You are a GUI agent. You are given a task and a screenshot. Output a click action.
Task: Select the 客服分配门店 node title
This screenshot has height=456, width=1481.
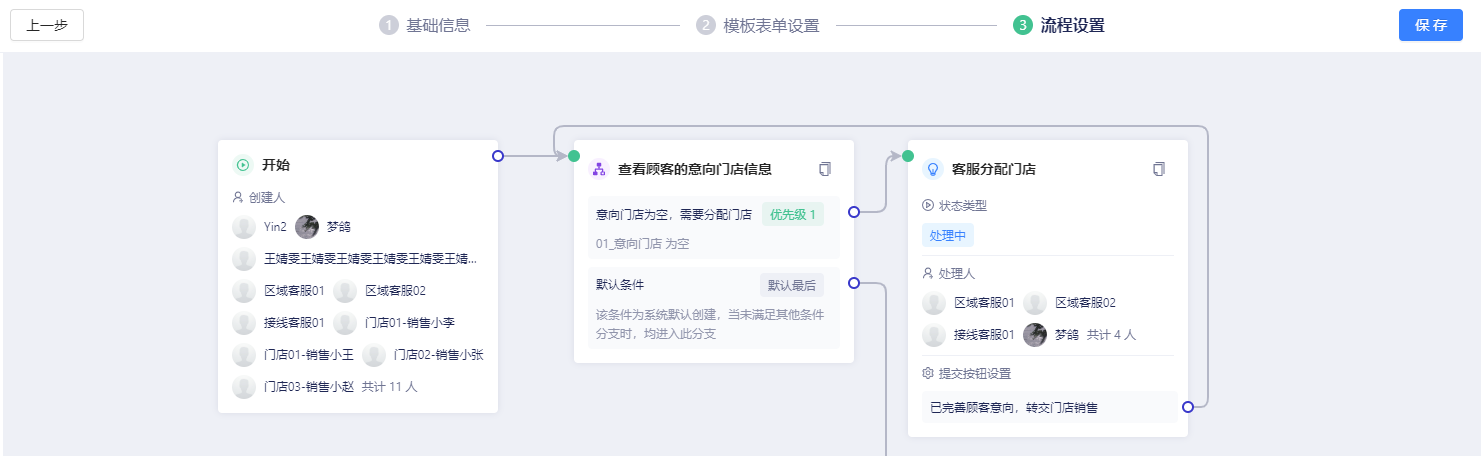[994, 169]
